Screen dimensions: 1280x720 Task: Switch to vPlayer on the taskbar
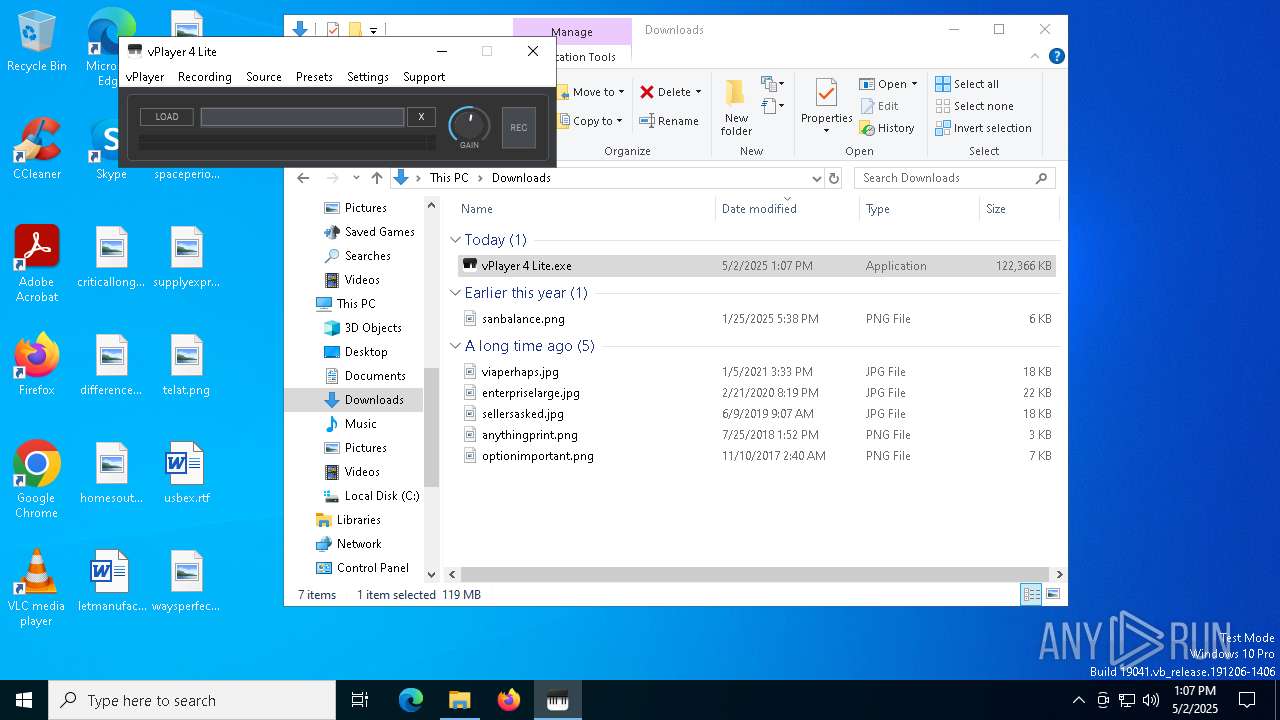click(x=557, y=700)
